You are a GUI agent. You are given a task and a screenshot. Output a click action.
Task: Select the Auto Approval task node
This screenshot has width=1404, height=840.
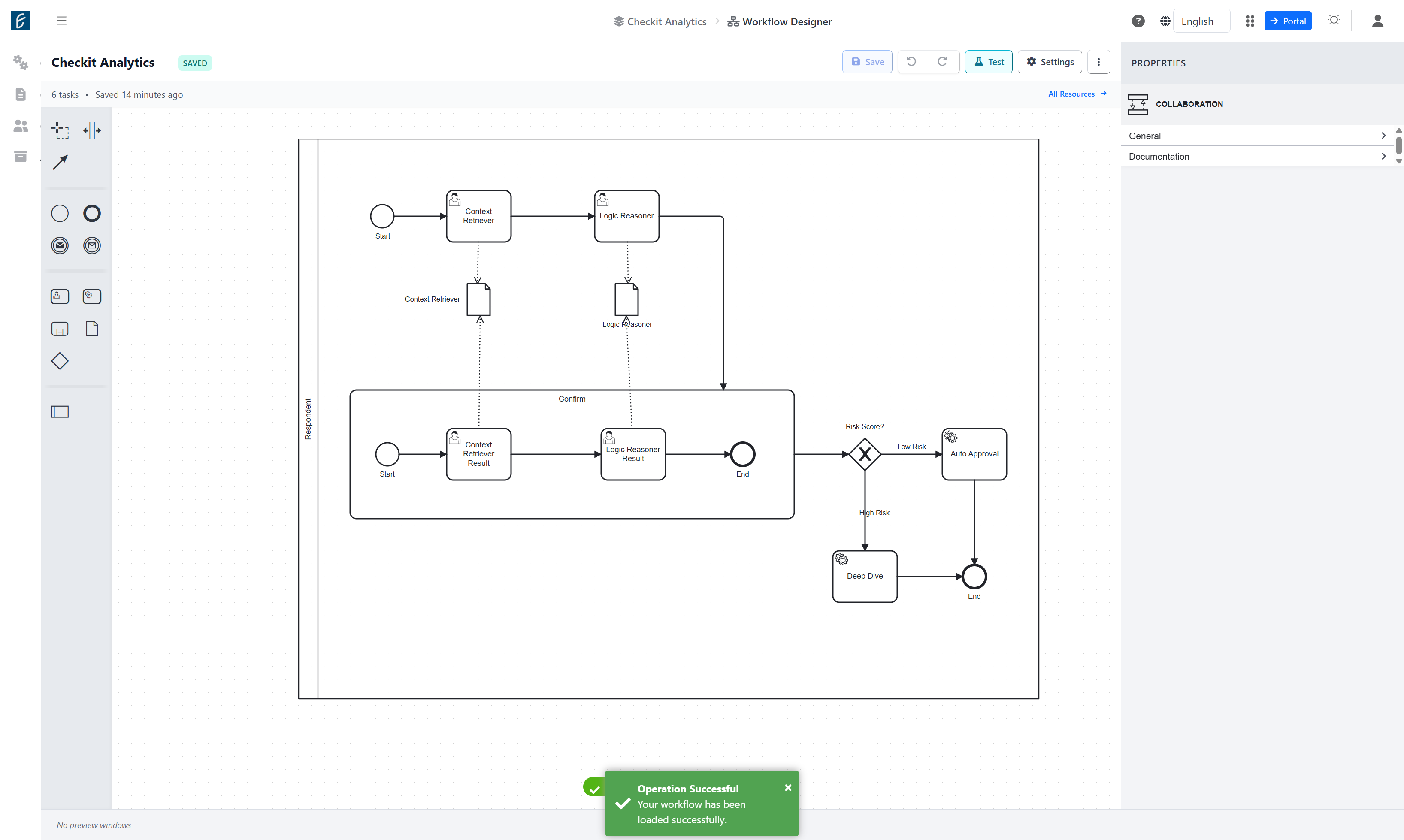tap(974, 454)
